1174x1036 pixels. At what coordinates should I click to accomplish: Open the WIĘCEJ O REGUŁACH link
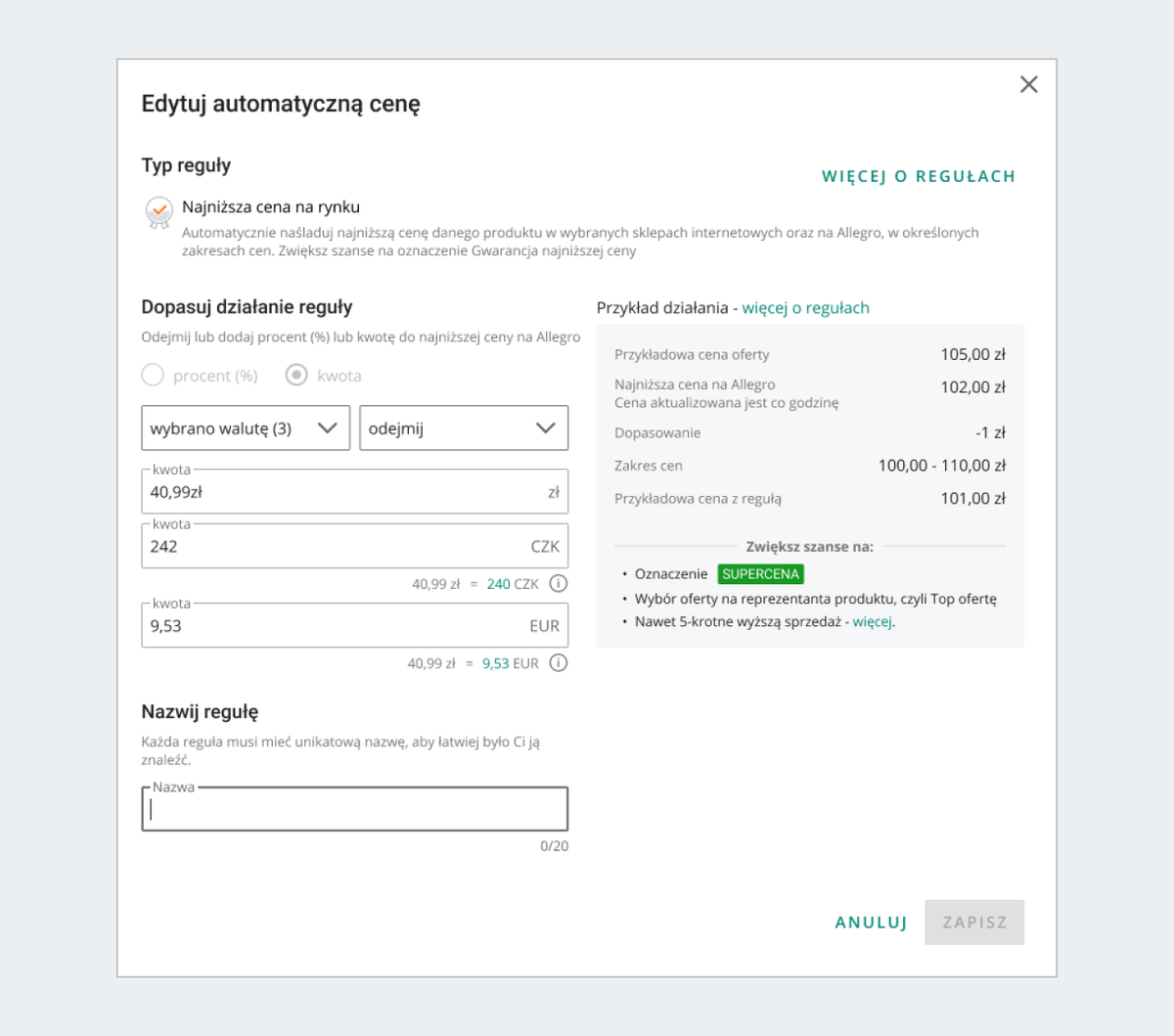(919, 176)
